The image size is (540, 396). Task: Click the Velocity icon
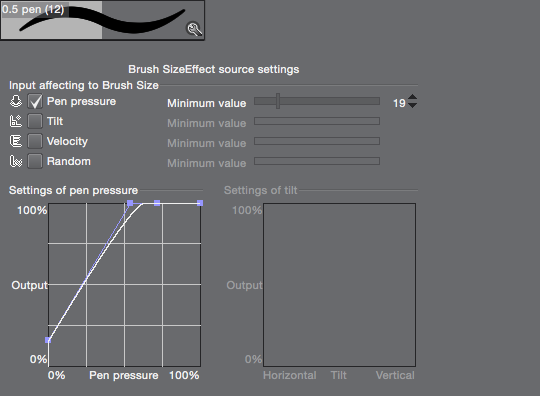16,141
